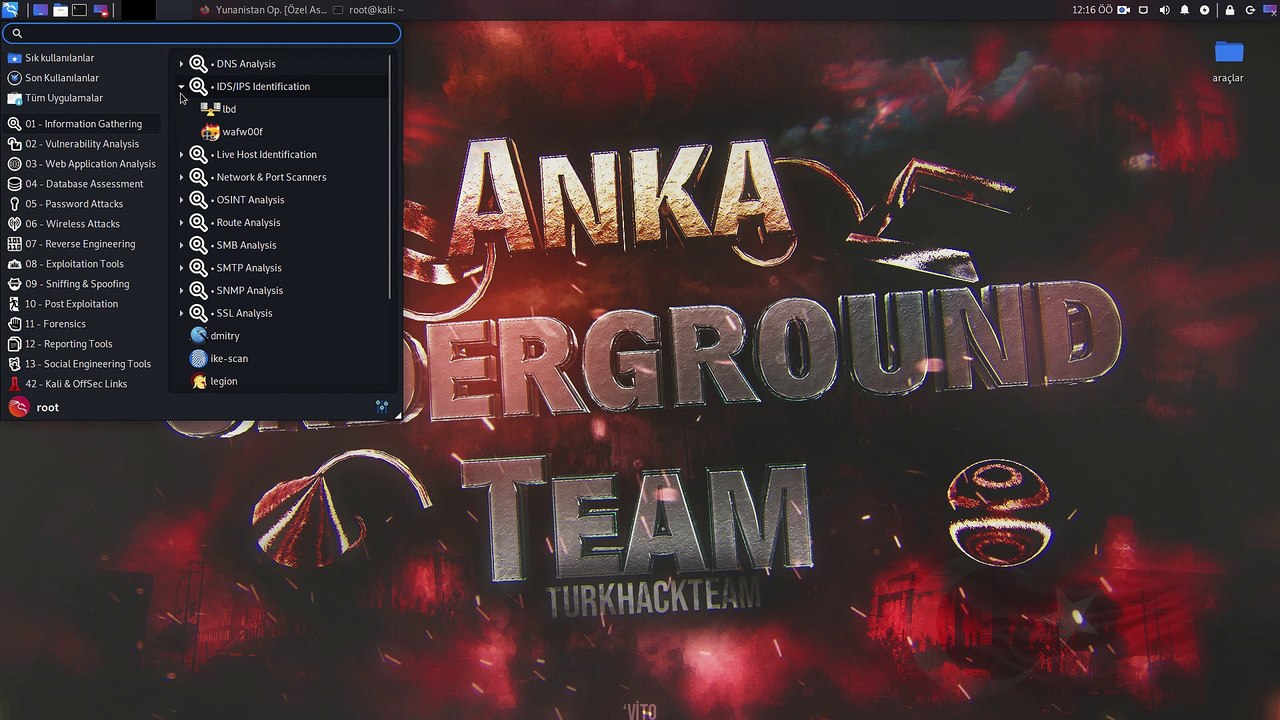Click the power manager tray icon

(1205, 10)
